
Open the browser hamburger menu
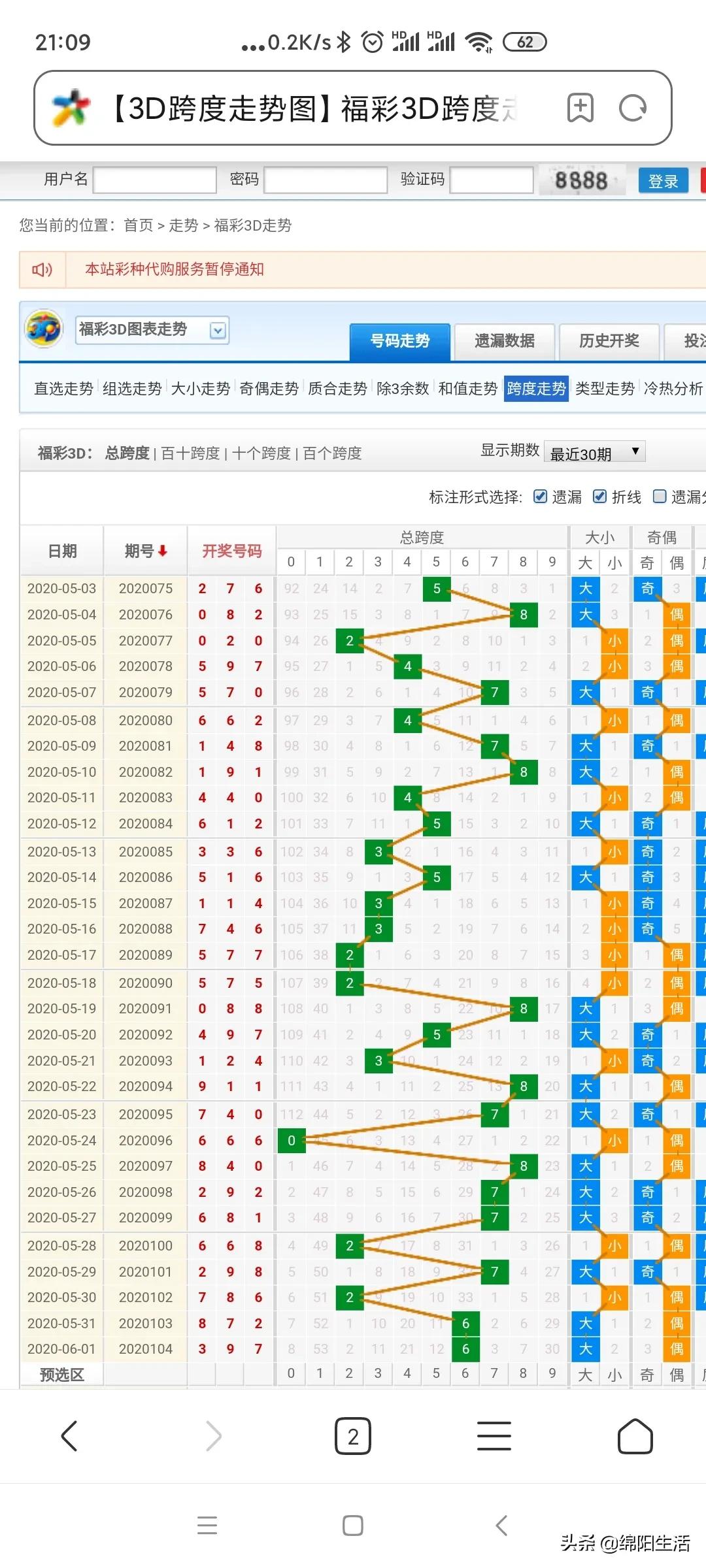click(494, 1436)
